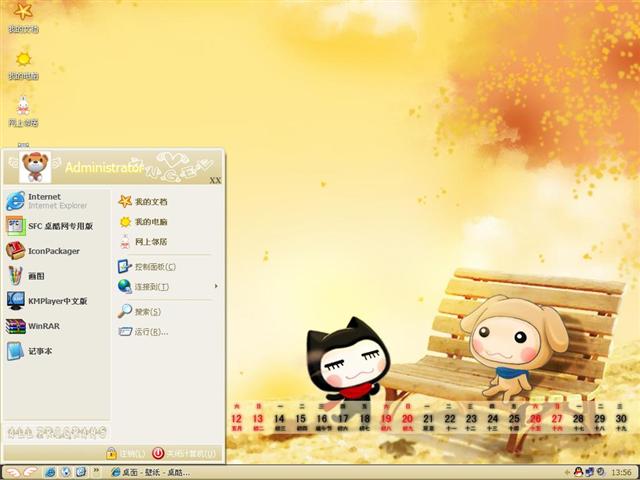Screen dimensions: 640x480
Task: Click the second quick launch icon
Action: point(66,472)
